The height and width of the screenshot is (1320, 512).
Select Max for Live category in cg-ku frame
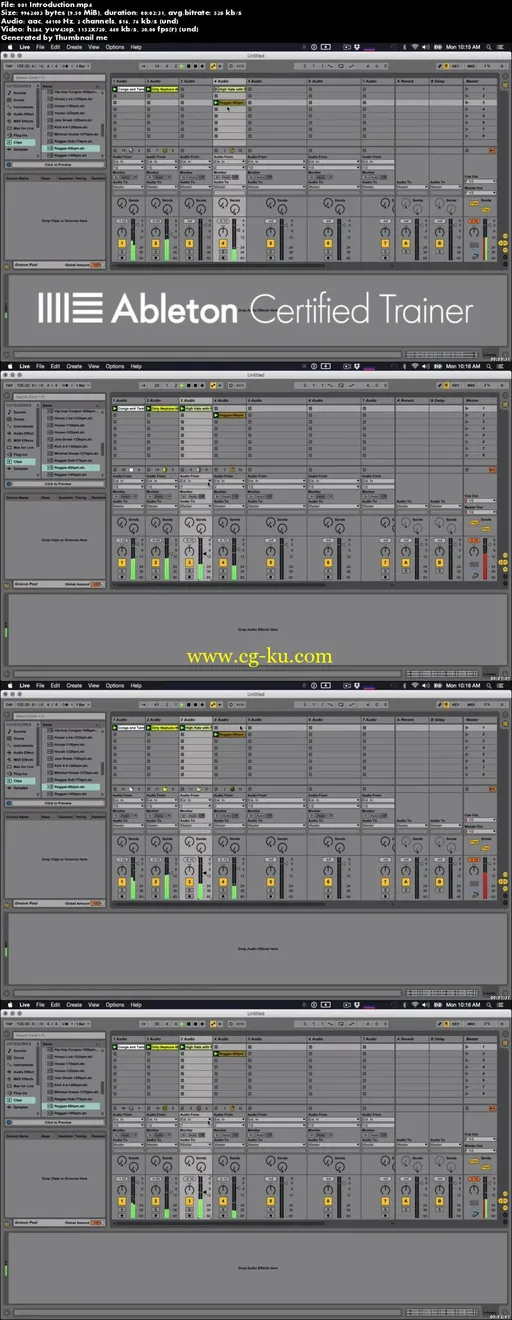click(x=21, y=448)
